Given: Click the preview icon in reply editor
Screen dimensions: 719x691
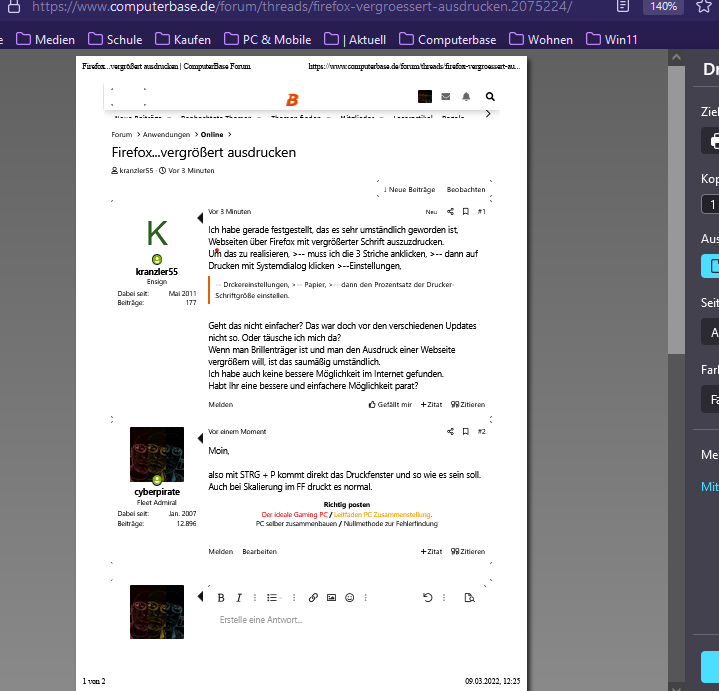Looking at the screenshot, I should (x=469, y=597).
